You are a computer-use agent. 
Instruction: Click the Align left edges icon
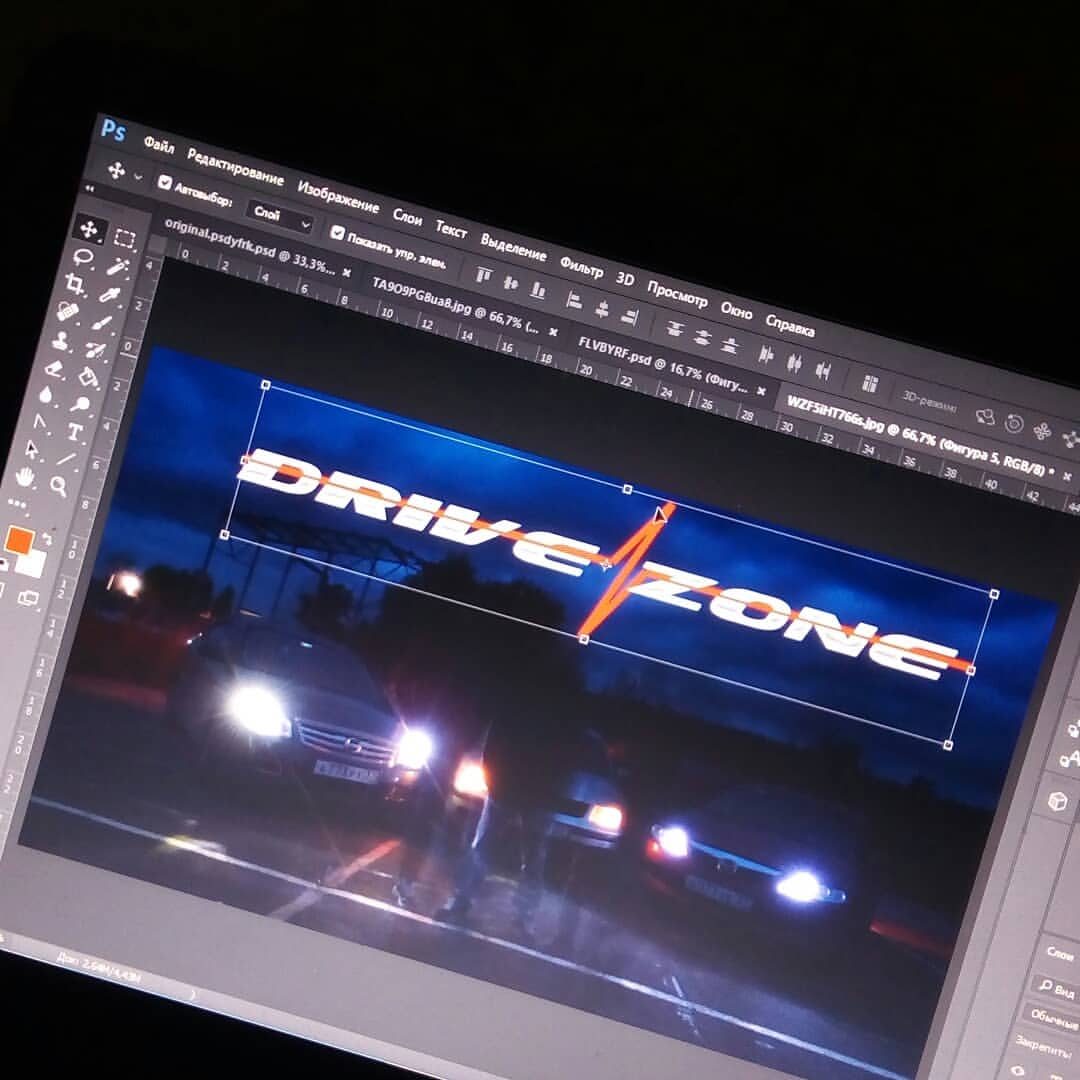pos(574,300)
